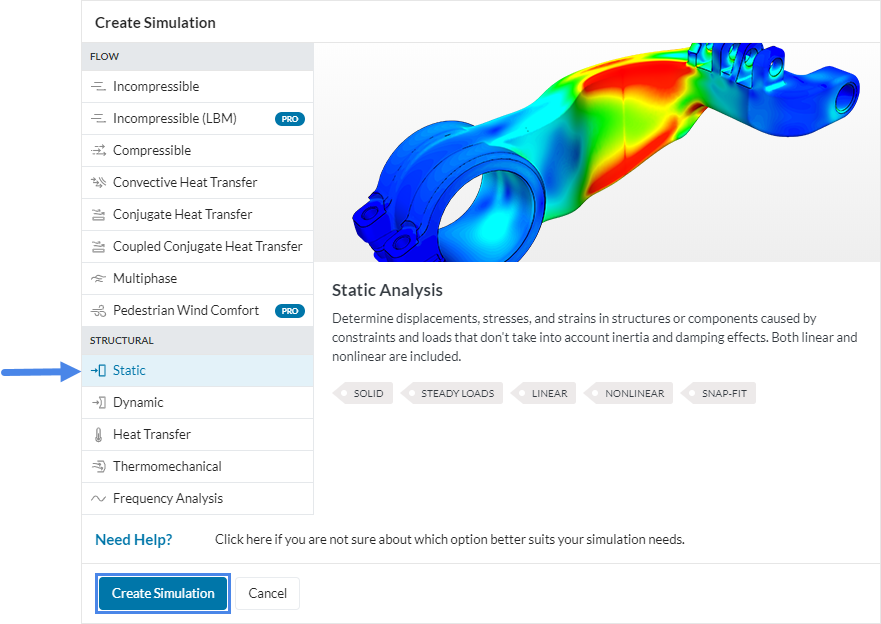Cancel the simulation creation dialog
The width and height of the screenshot is (881, 624).
[267, 593]
